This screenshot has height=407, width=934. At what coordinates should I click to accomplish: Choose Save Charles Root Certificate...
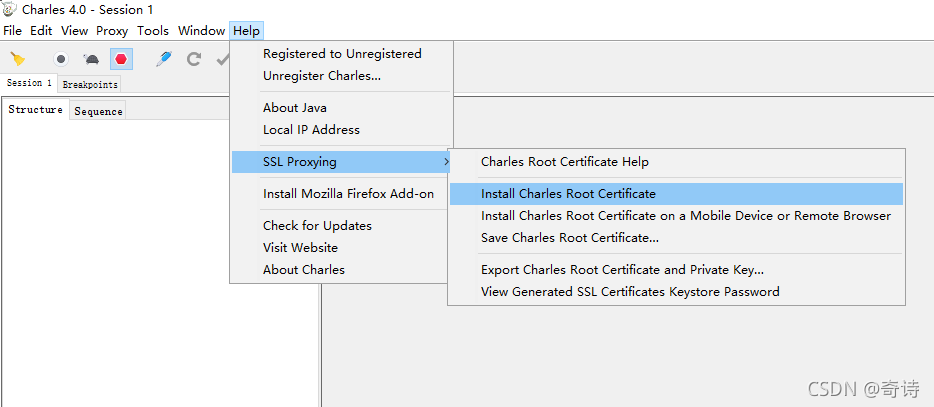(676, 238)
